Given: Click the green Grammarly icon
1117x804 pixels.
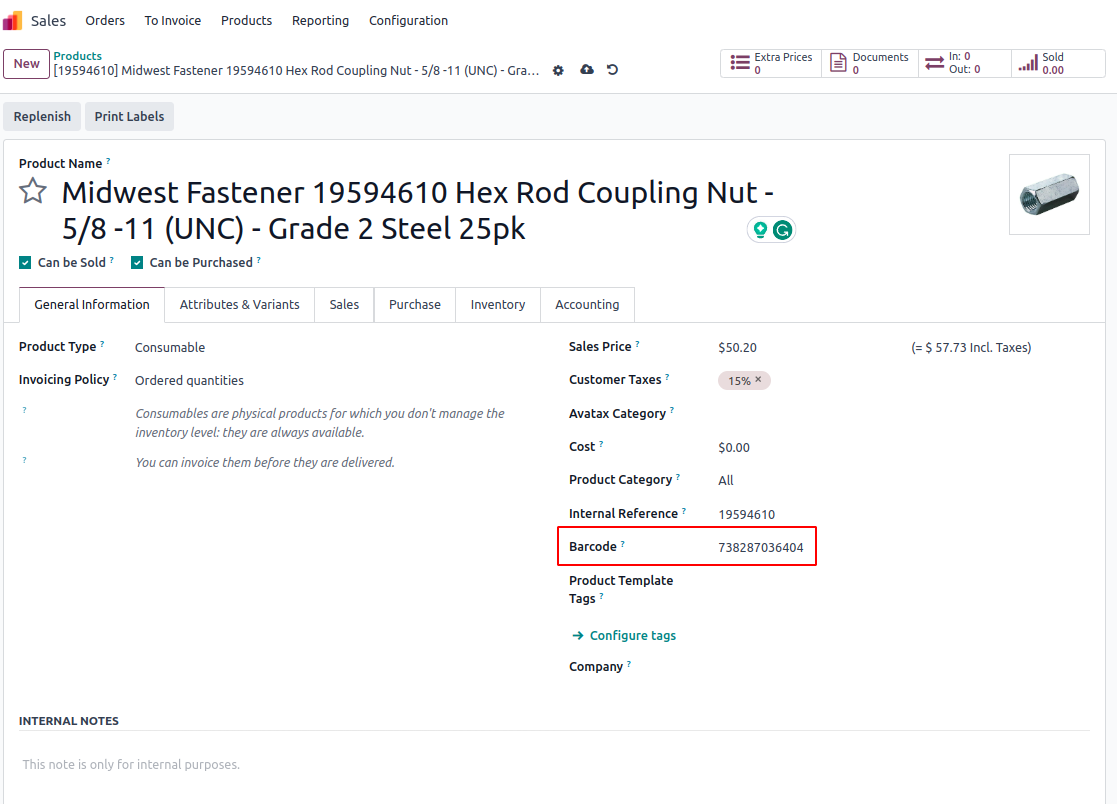Looking at the screenshot, I should tap(782, 230).
